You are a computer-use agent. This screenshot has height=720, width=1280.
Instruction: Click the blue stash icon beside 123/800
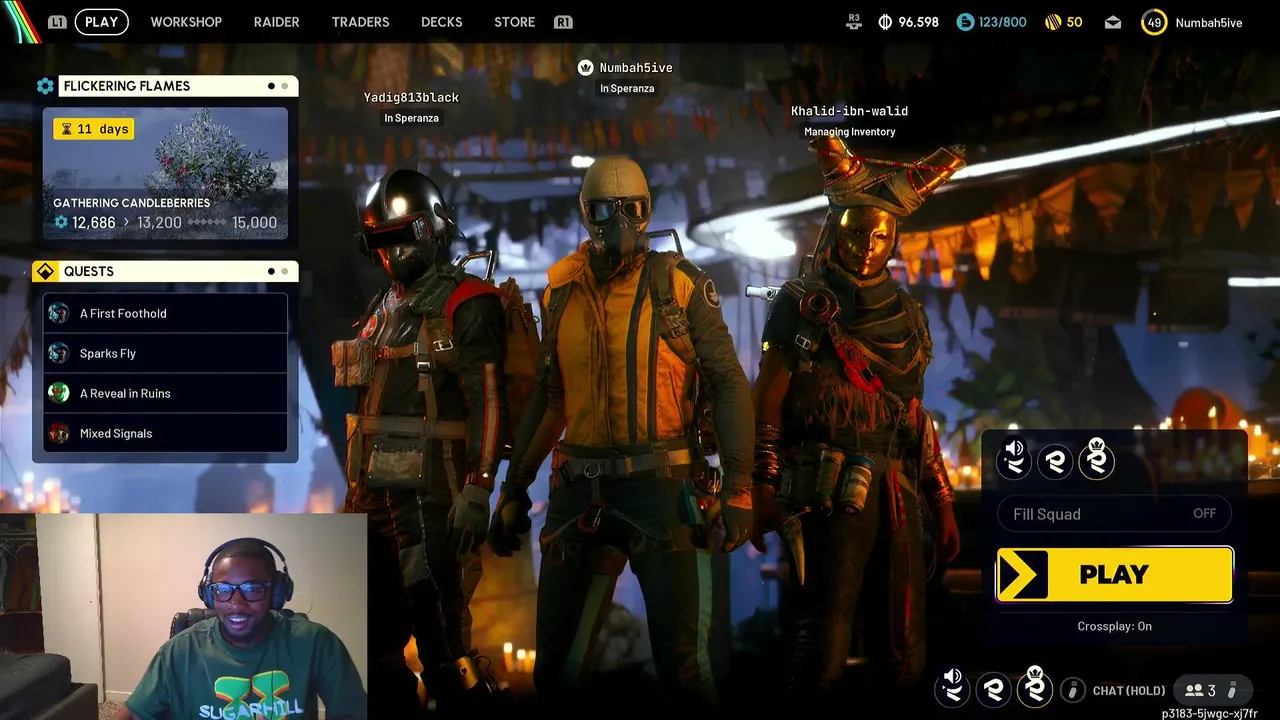tap(965, 22)
